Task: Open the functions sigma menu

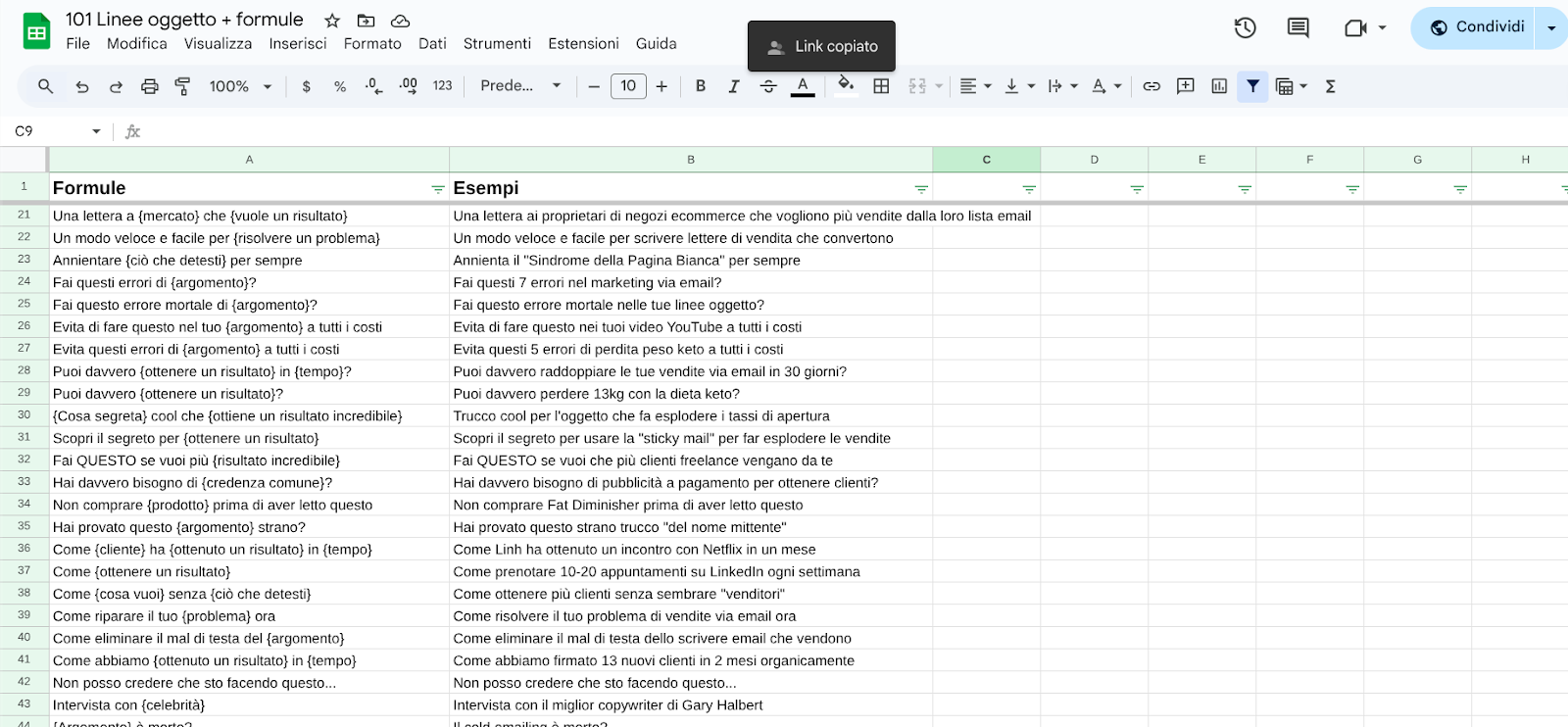Action: 1330,86
